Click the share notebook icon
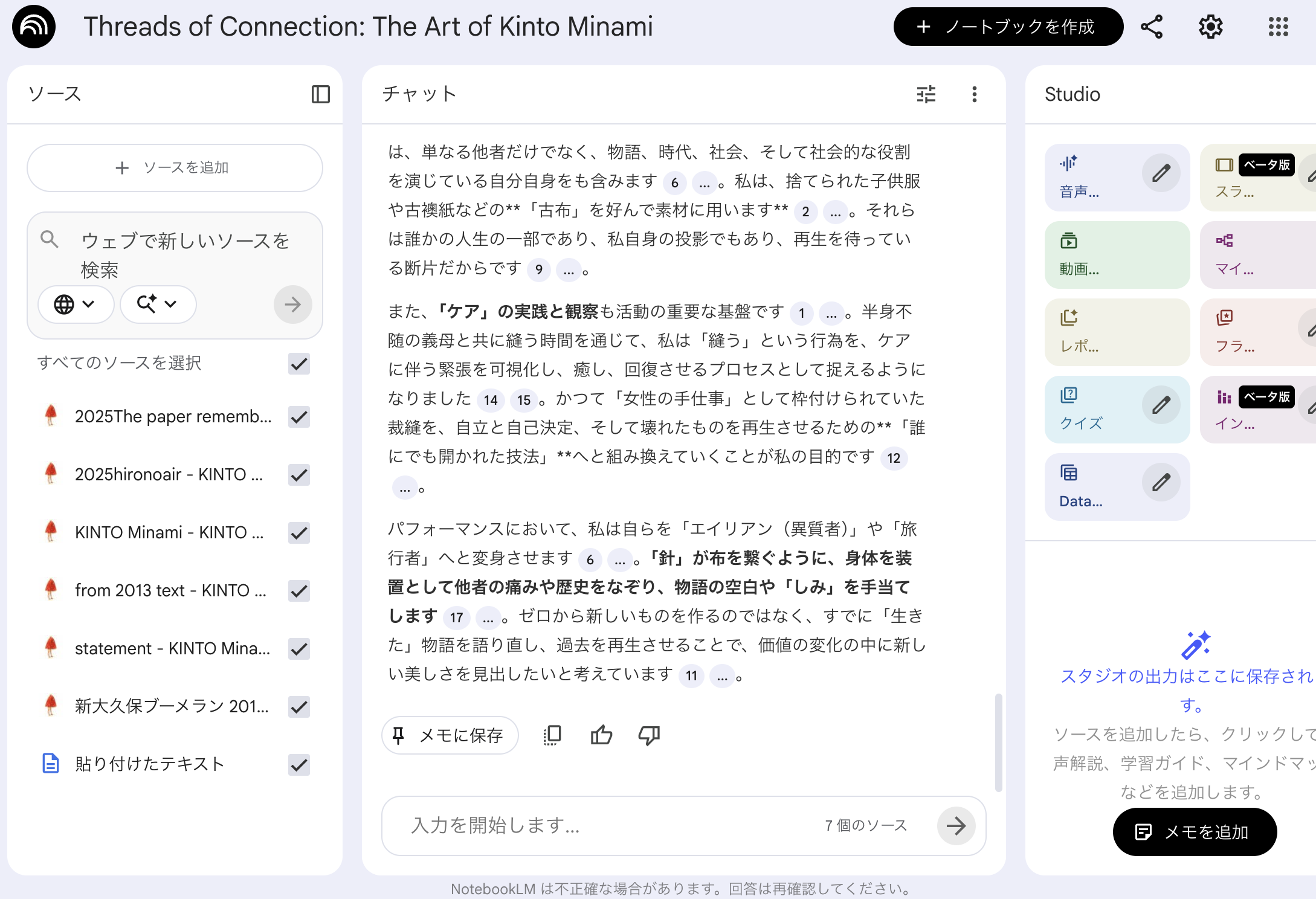 pyautogui.click(x=1152, y=27)
